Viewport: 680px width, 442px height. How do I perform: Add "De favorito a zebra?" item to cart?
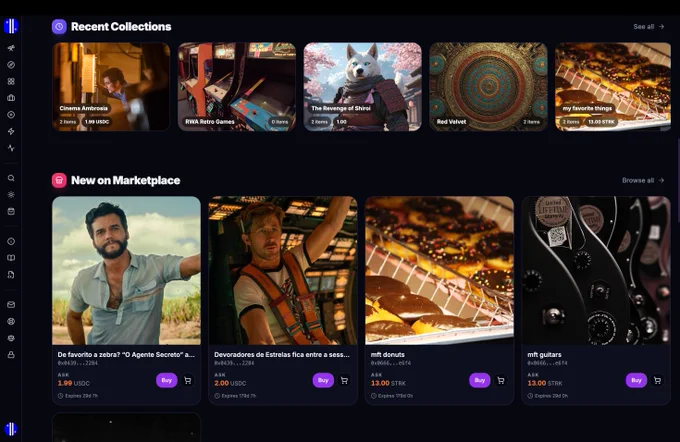click(188, 380)
